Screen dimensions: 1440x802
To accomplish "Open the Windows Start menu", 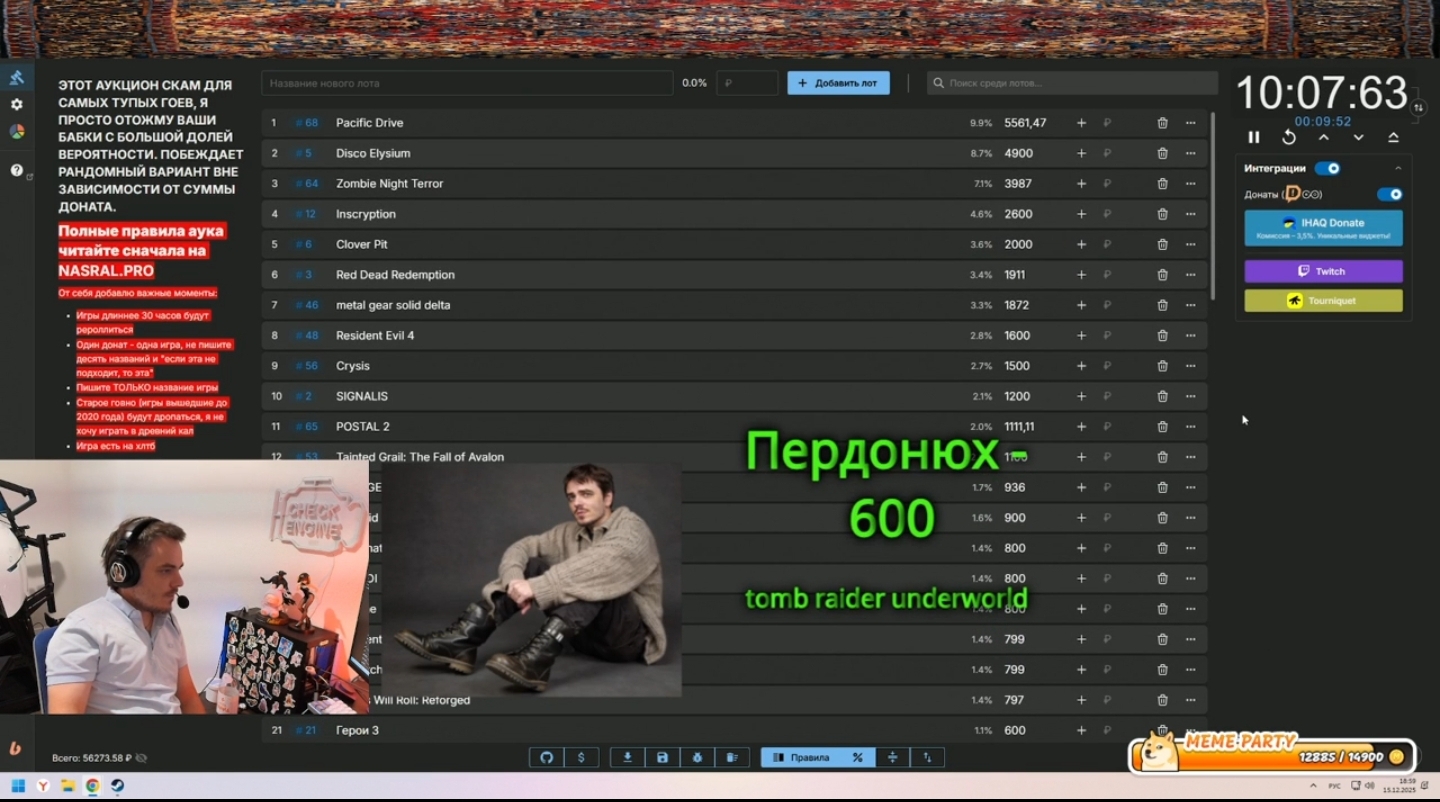I will [x=18, y=786].
